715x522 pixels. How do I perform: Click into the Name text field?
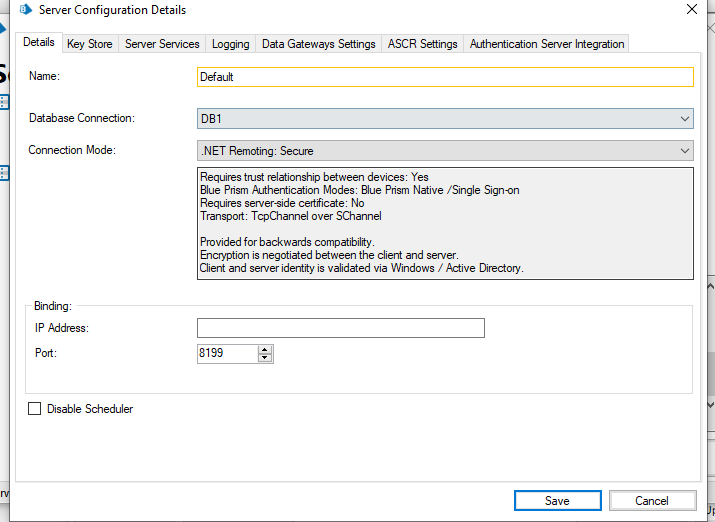tap(445, 77)
